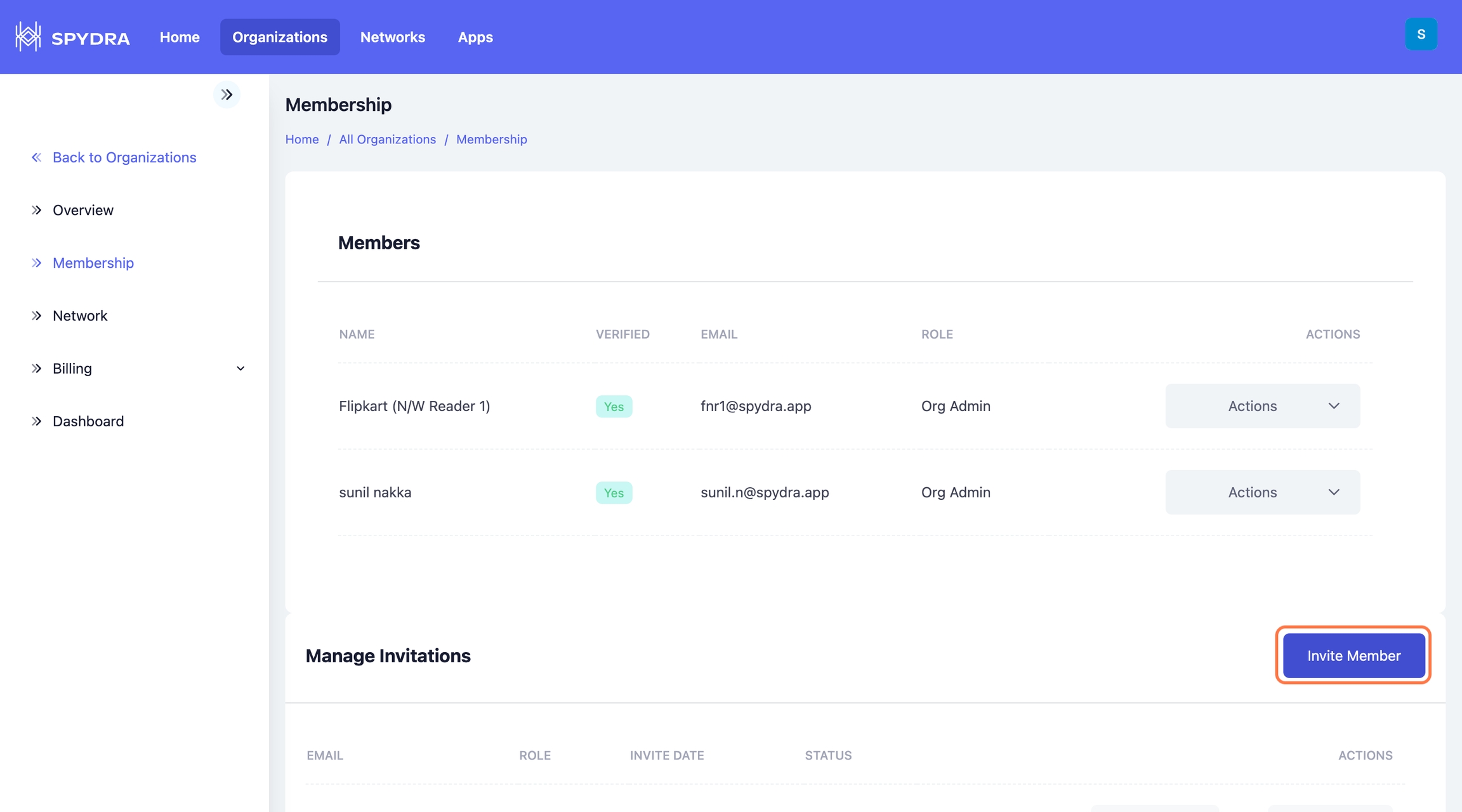The width and height of the screenshot is (1462, 812).
Task: Open Overview in the sidebar
Action: [83, 210]
